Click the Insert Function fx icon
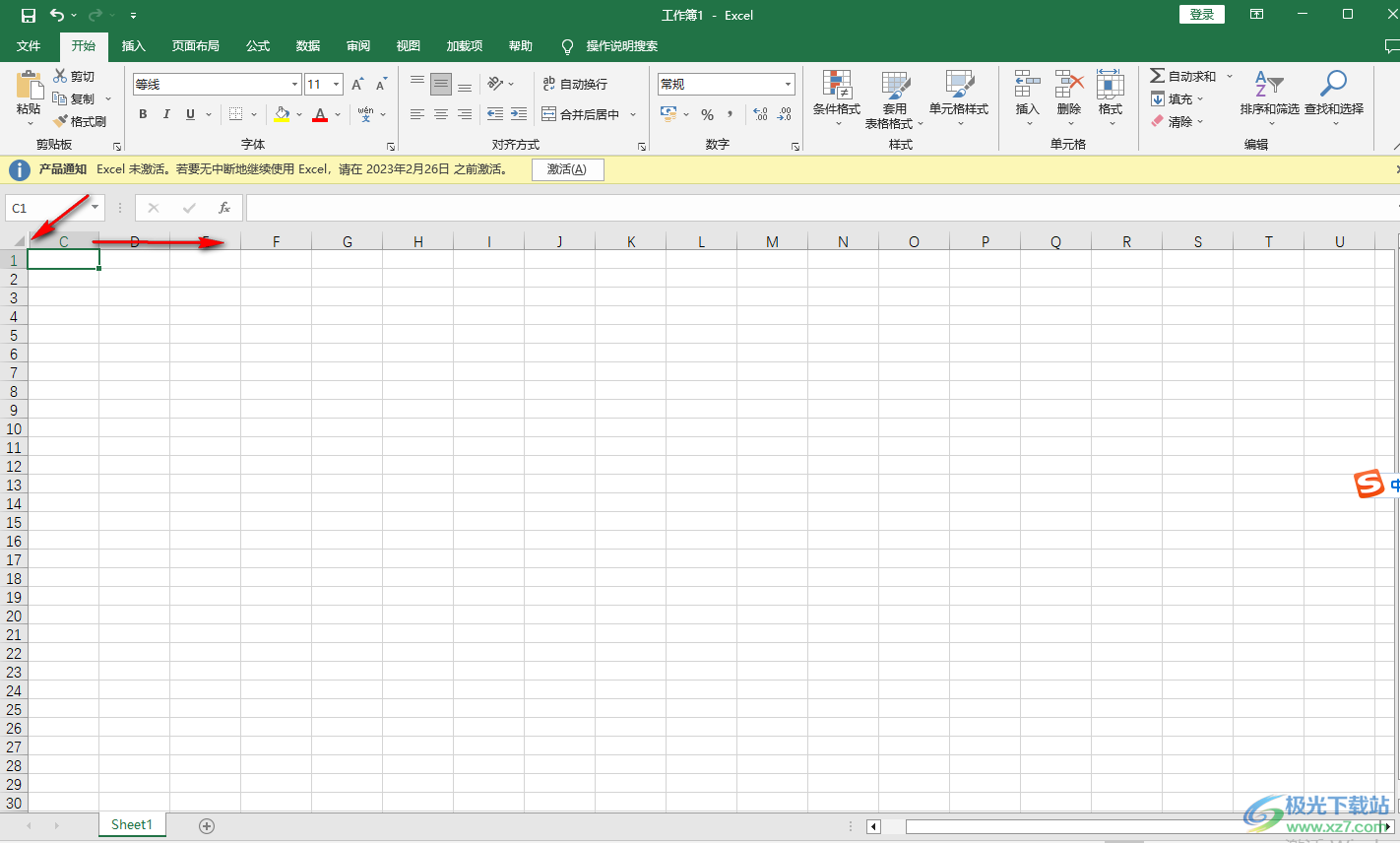This screenshot has height=843, width=1400. 224,208
